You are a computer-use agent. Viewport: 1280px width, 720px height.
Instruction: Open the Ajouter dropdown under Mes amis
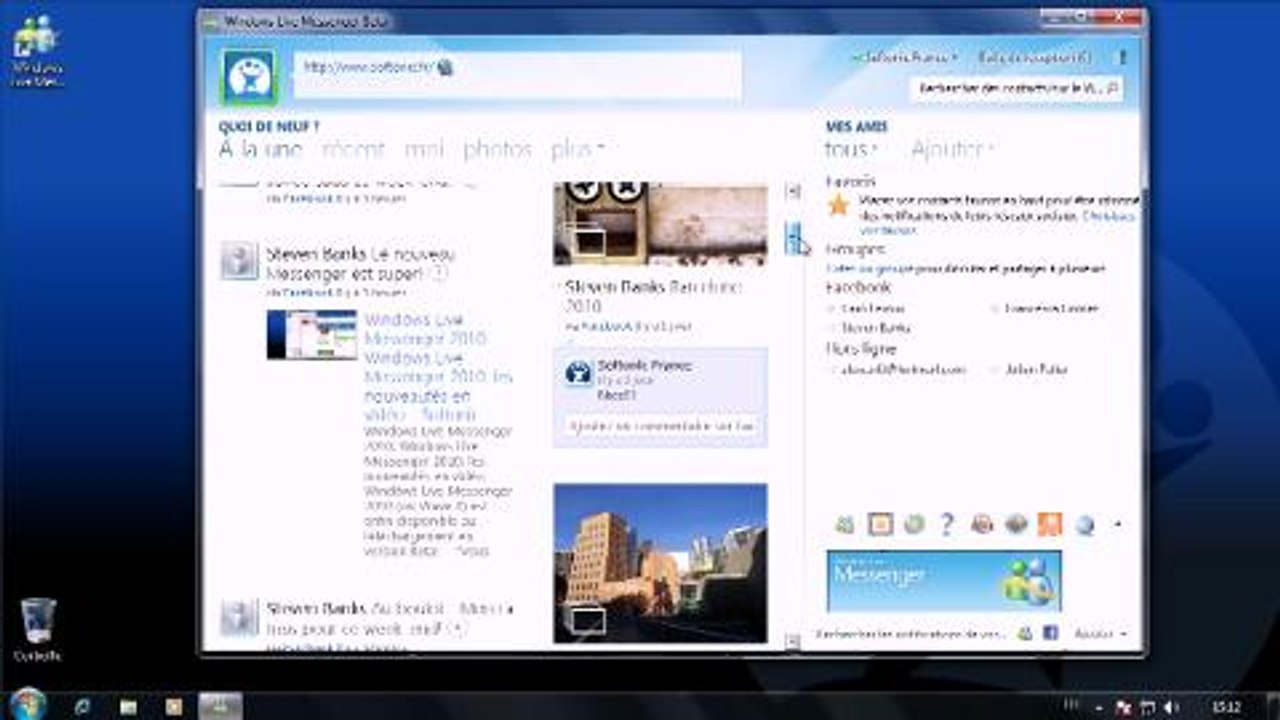coord(952,149)
